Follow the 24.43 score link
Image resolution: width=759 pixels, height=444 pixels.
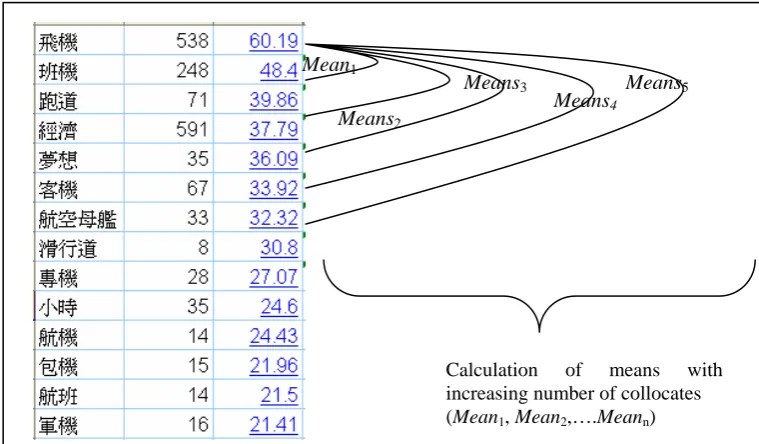pos(273,336)
